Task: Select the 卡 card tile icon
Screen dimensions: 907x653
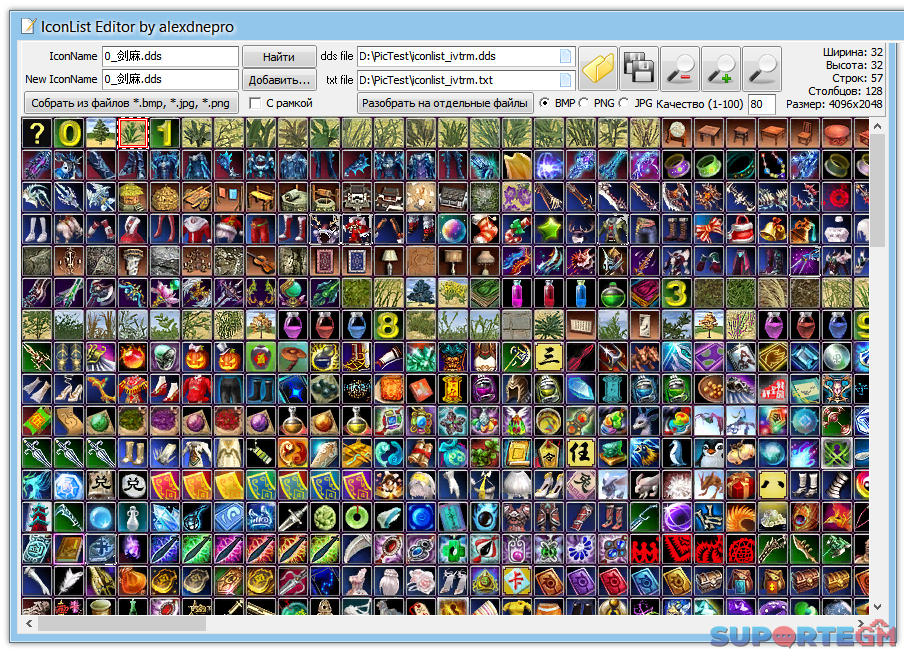Action: point(516,580)
